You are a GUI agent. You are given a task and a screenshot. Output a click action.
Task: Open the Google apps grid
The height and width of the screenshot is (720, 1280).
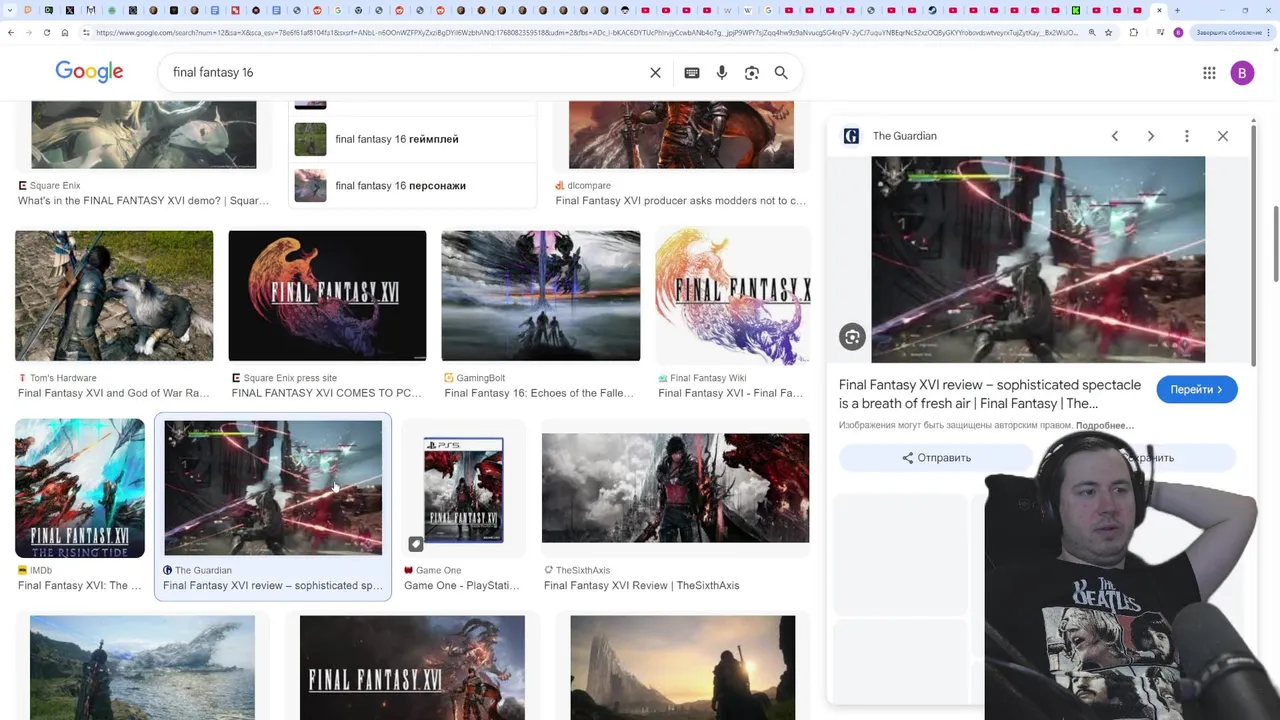tap(1209, 73)
